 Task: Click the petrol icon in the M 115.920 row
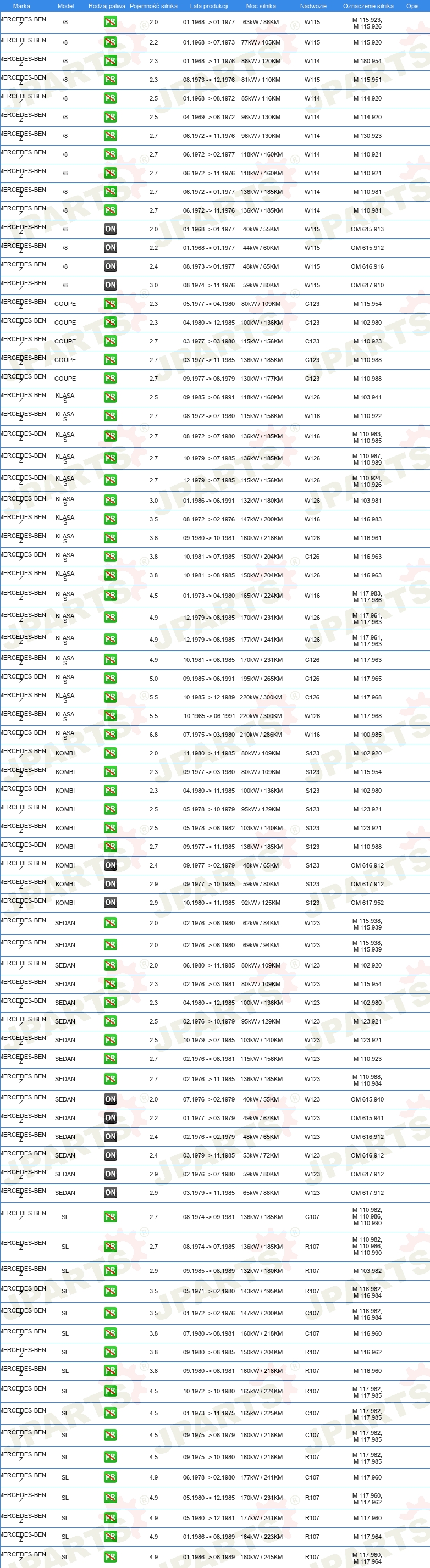pos(110,43)
